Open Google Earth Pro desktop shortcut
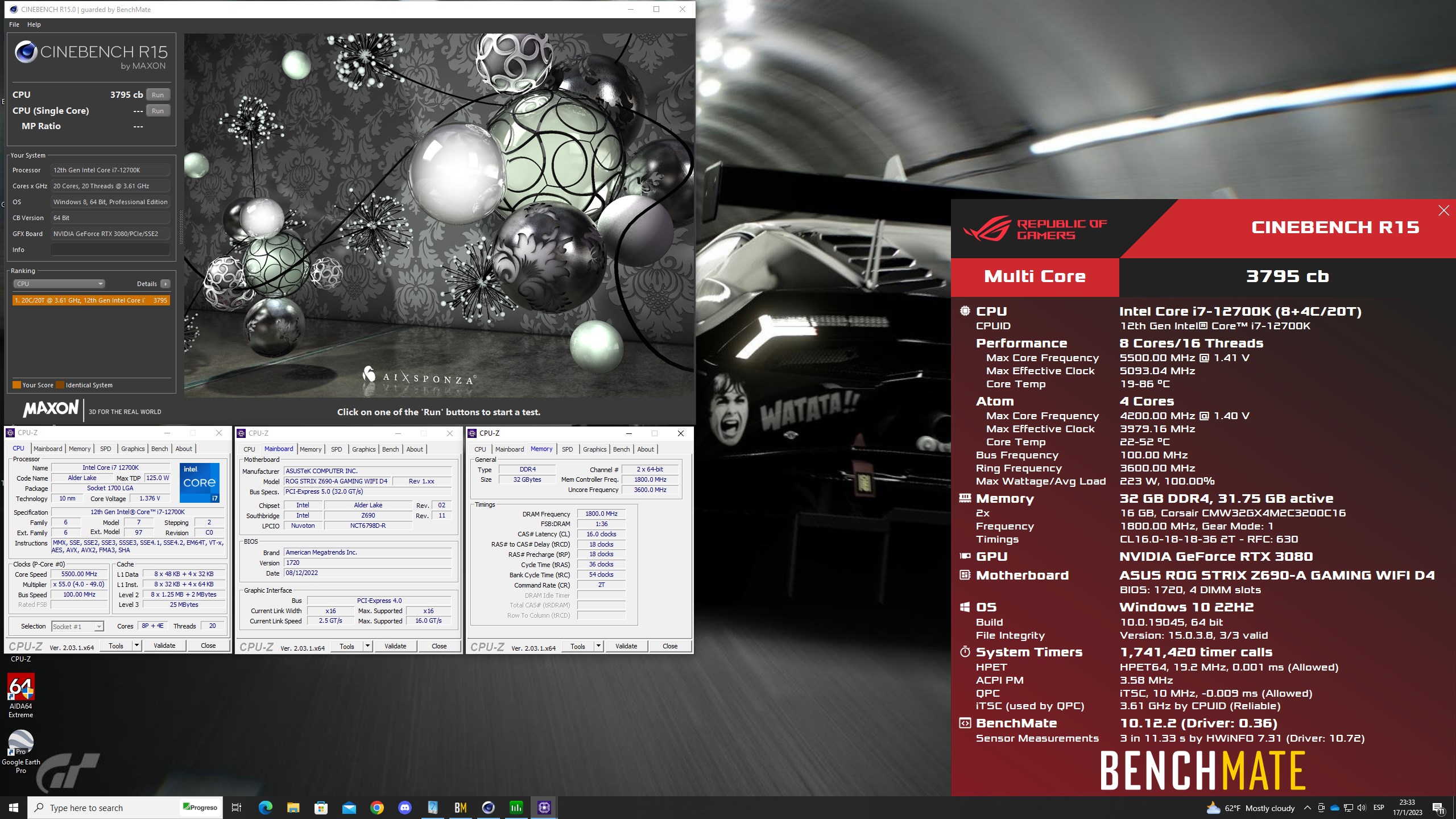The image size is (1456, 819). [x=21, y=752]
